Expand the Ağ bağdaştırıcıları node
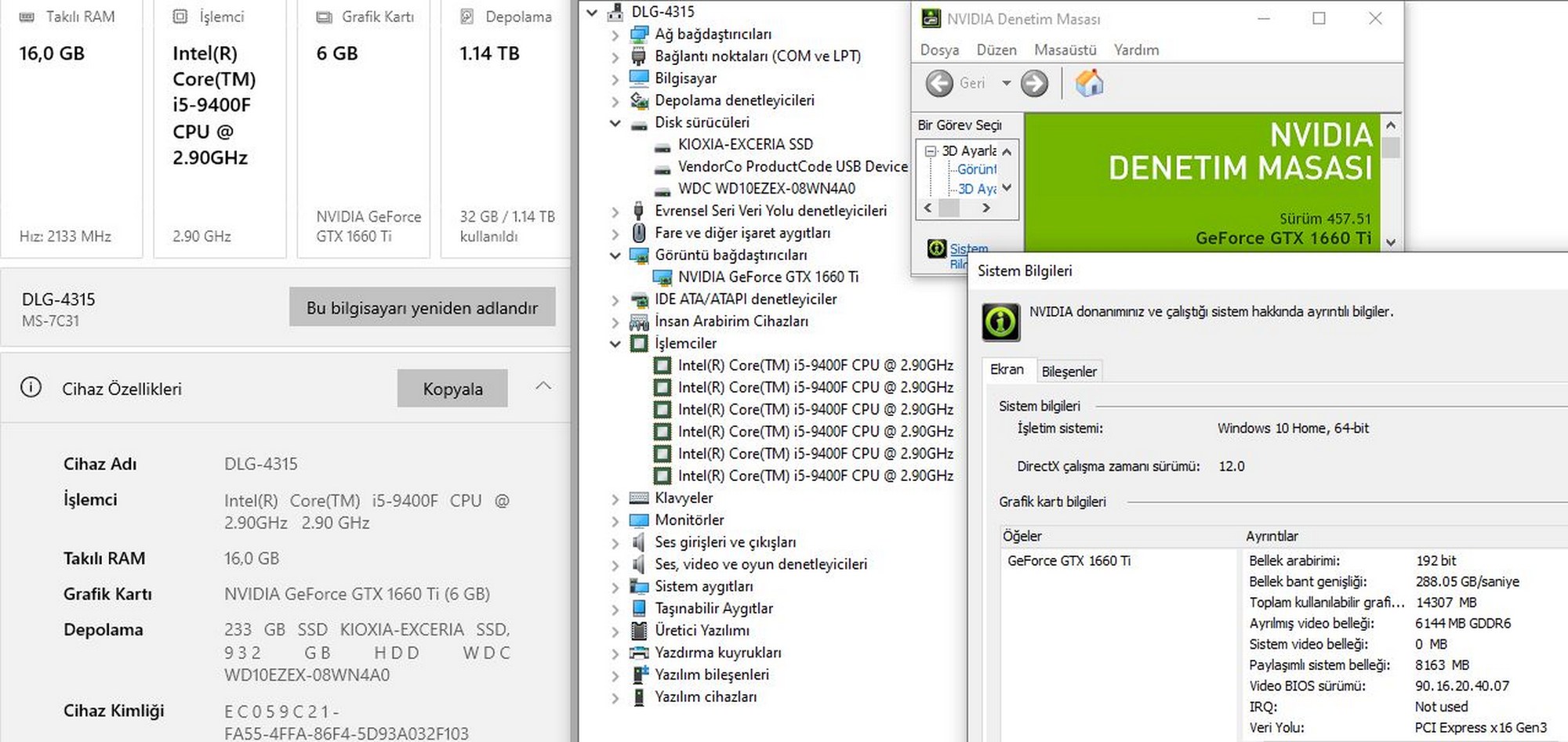The height and width of the screenshot is (742, 1568). [x=615, y=34]
